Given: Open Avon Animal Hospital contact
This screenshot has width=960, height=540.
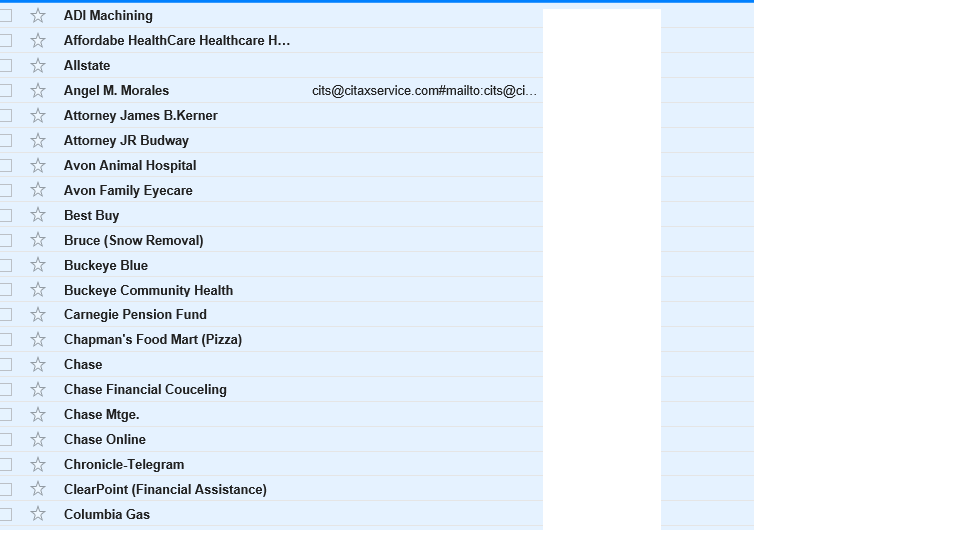Looking at the screenshot, I should [130, 165].
